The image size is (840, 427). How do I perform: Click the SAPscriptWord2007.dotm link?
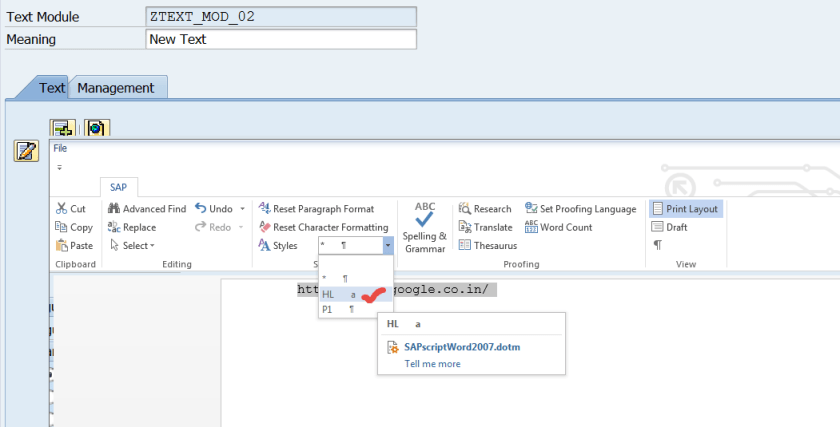coord(462,347)
